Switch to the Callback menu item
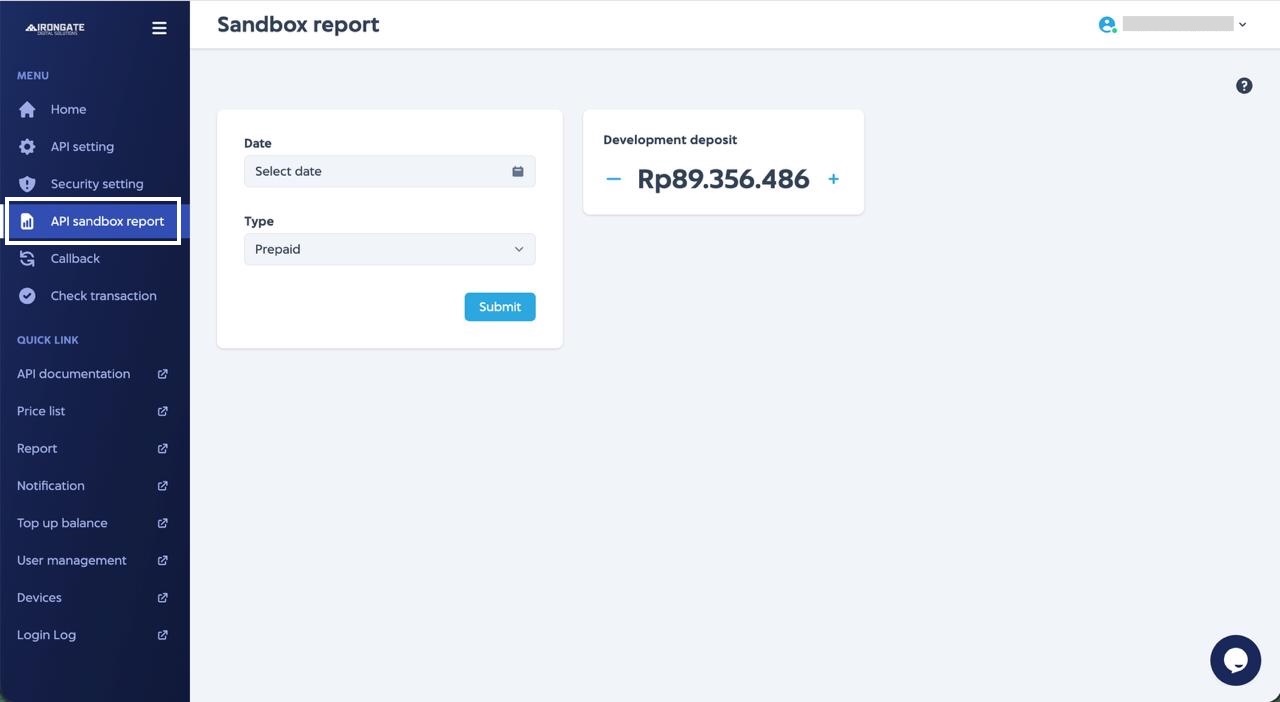The height and width of the screenshot is (702, 1280). 75,258
